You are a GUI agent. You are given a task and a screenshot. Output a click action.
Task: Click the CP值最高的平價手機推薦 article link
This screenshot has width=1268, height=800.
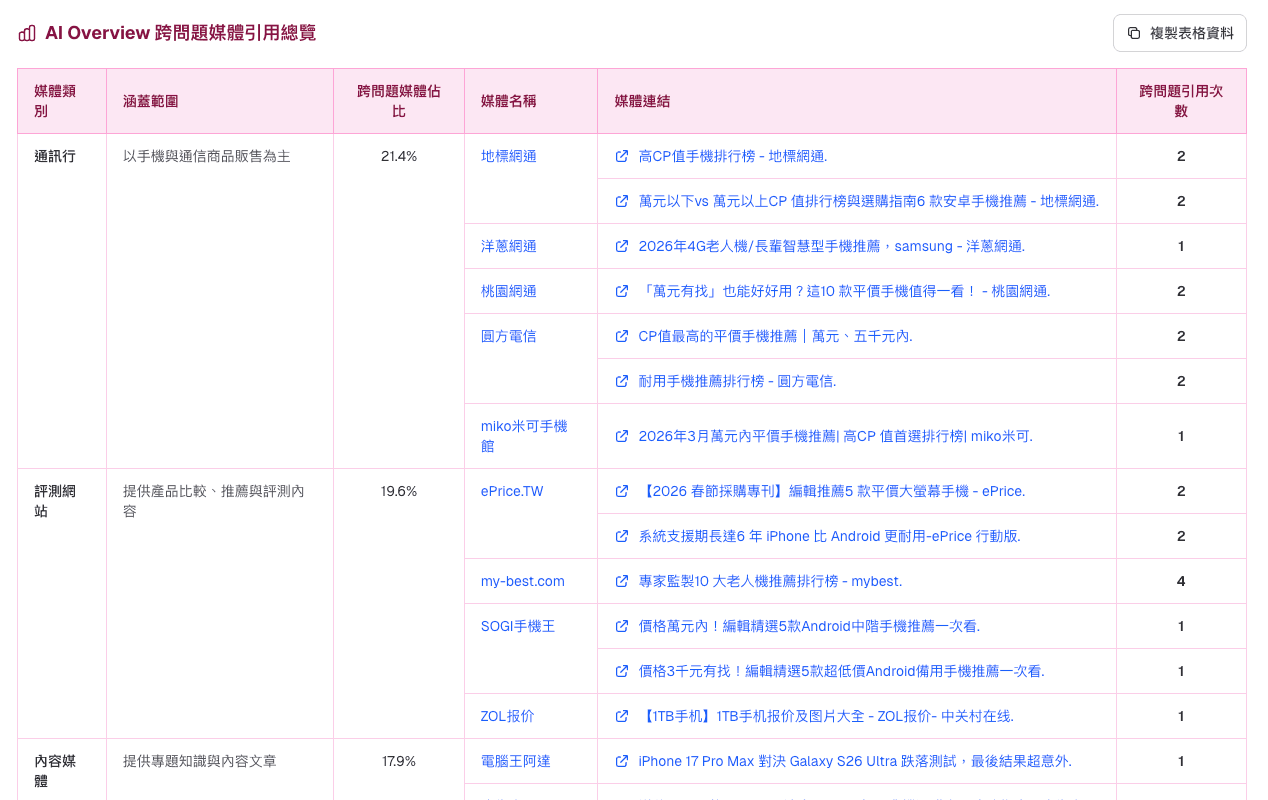(777, 336)
